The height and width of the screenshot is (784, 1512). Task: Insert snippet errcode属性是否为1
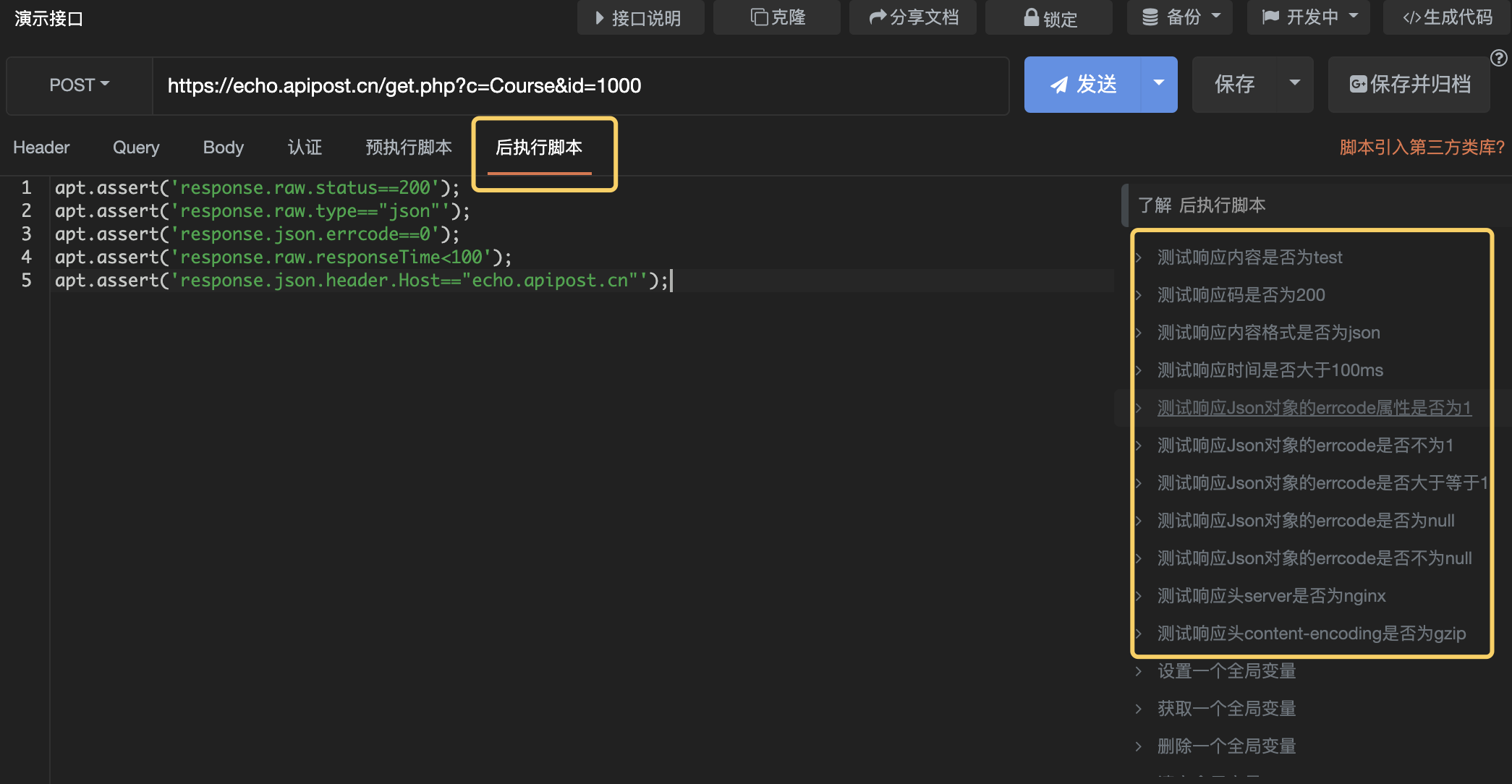1314,408
